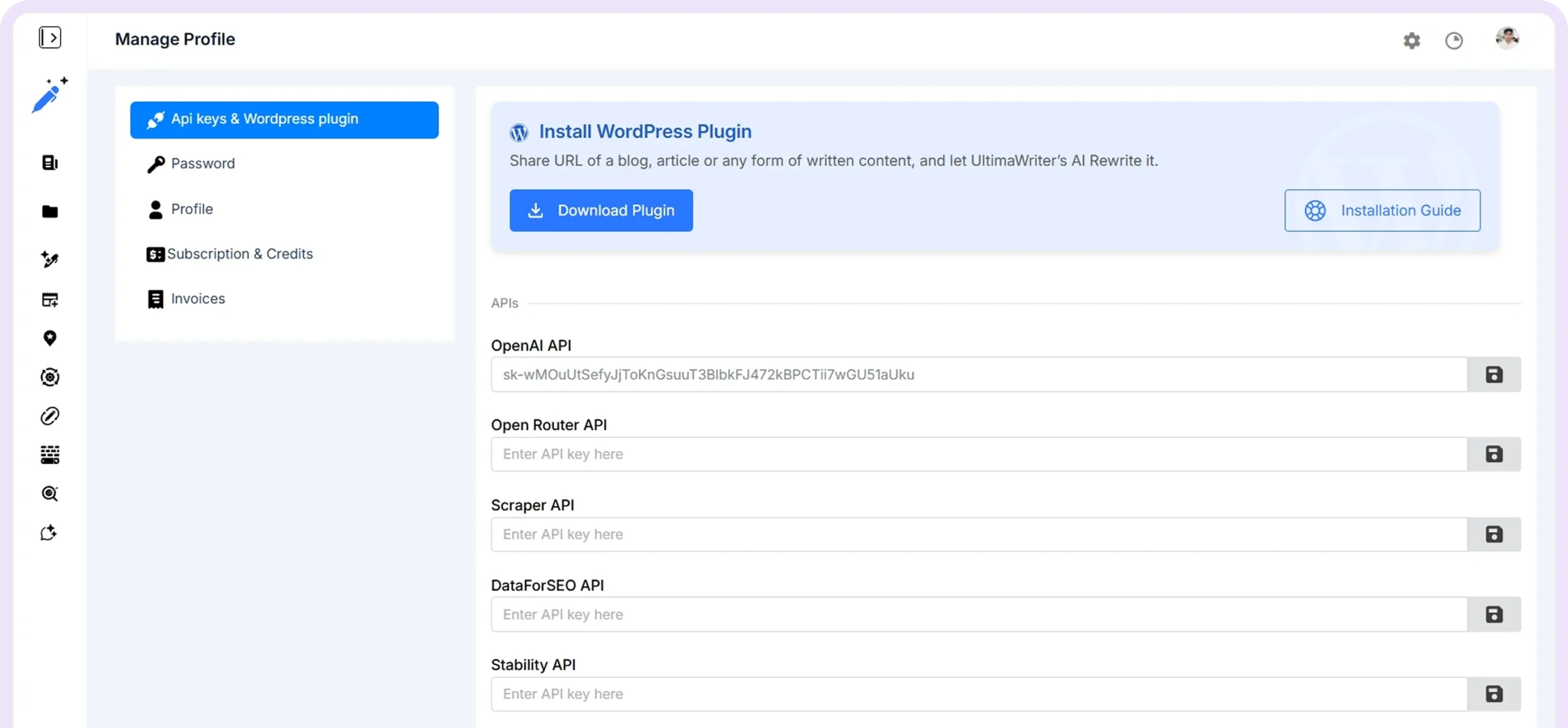Viewport: 1568px width, 728px height.
Task: Open the Installation Guide
Action: coord(1382,210)
